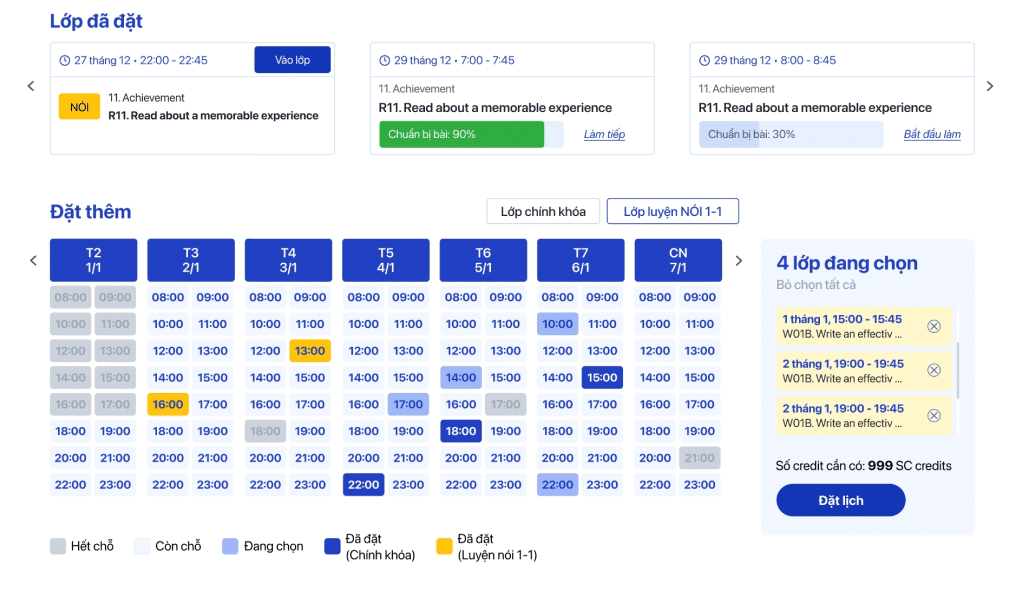Switch to the Lớp luyện NÓI 1-1 tab
The image size is (1022, 610).
coord(672,211)
